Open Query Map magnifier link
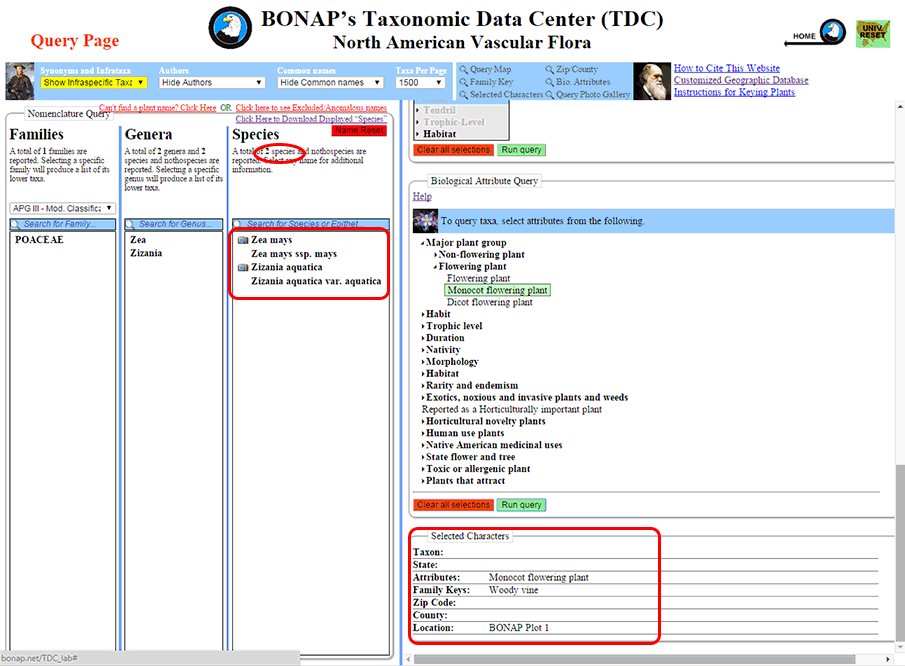This screenshot has height=666, width=905. point(485,69)
